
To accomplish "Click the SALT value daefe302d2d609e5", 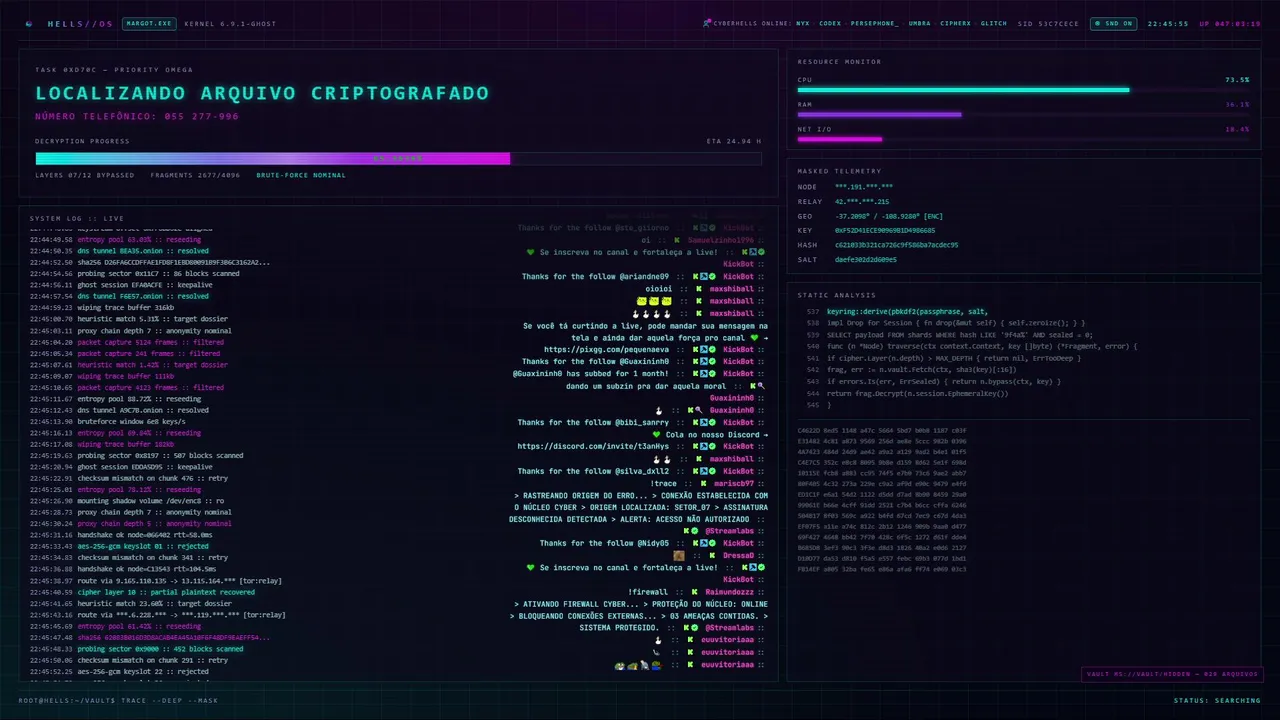I will pyautogui.click(x=866, y=259).
